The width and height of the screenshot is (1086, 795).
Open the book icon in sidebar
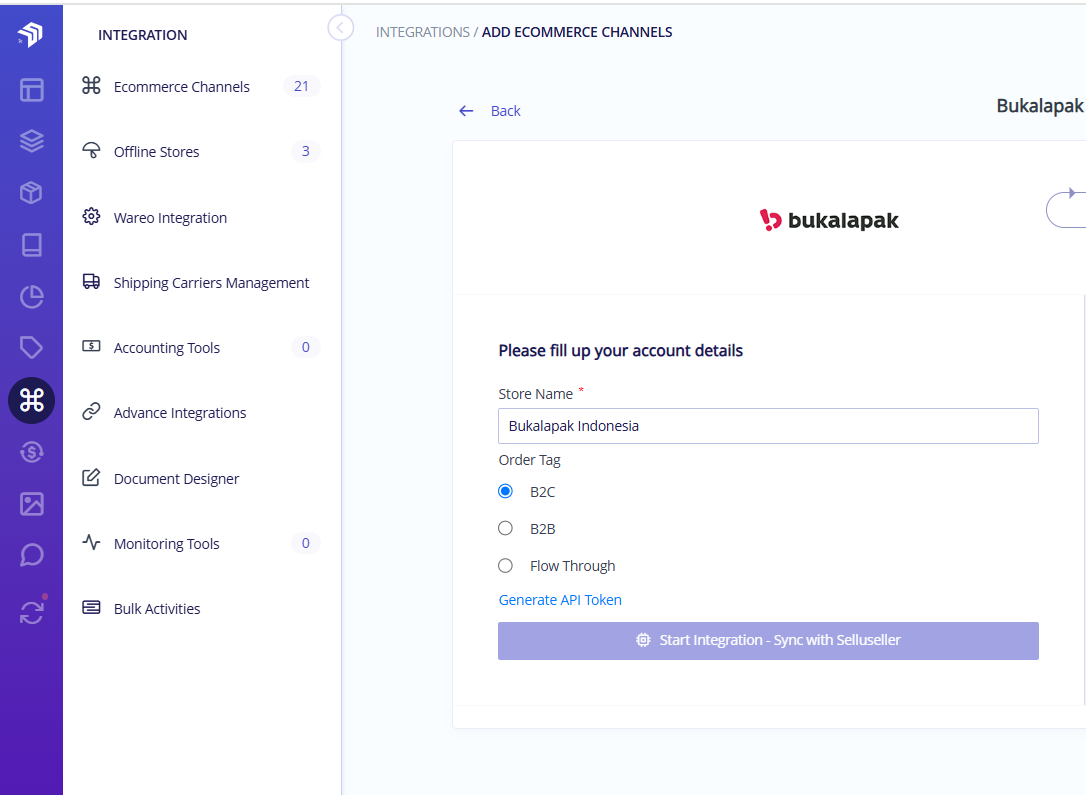pyautogui.click(x=31, y=244)
